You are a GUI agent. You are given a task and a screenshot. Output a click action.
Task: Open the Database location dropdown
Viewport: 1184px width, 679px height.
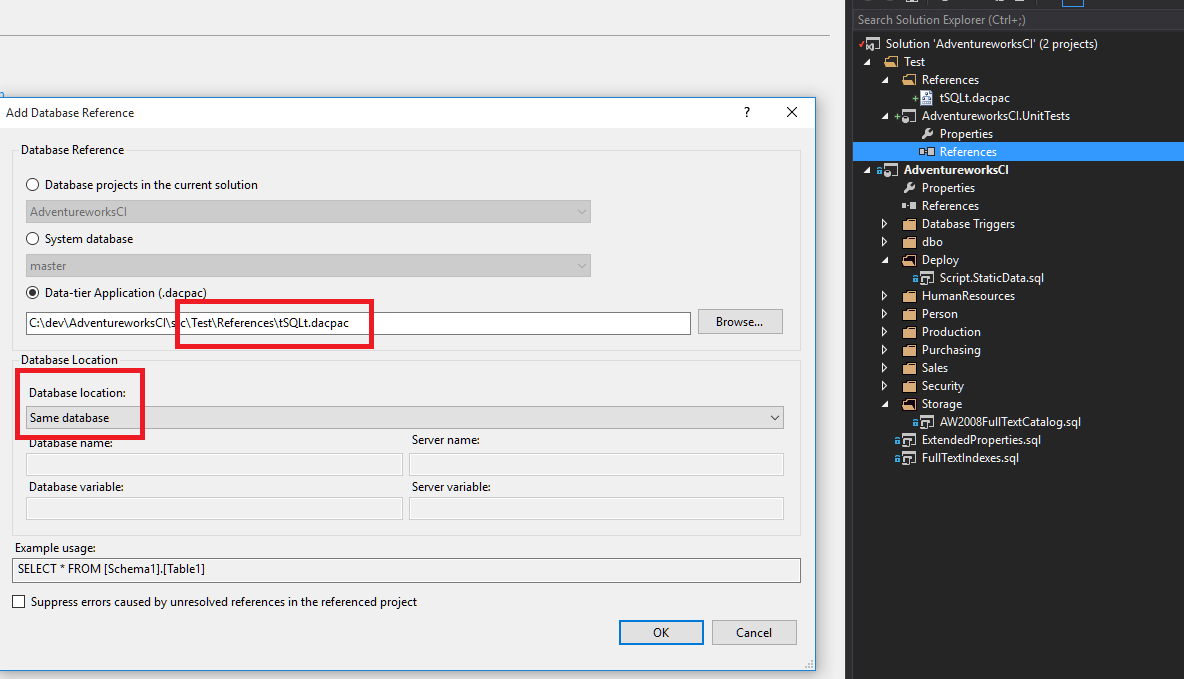[x=774, y=417]
